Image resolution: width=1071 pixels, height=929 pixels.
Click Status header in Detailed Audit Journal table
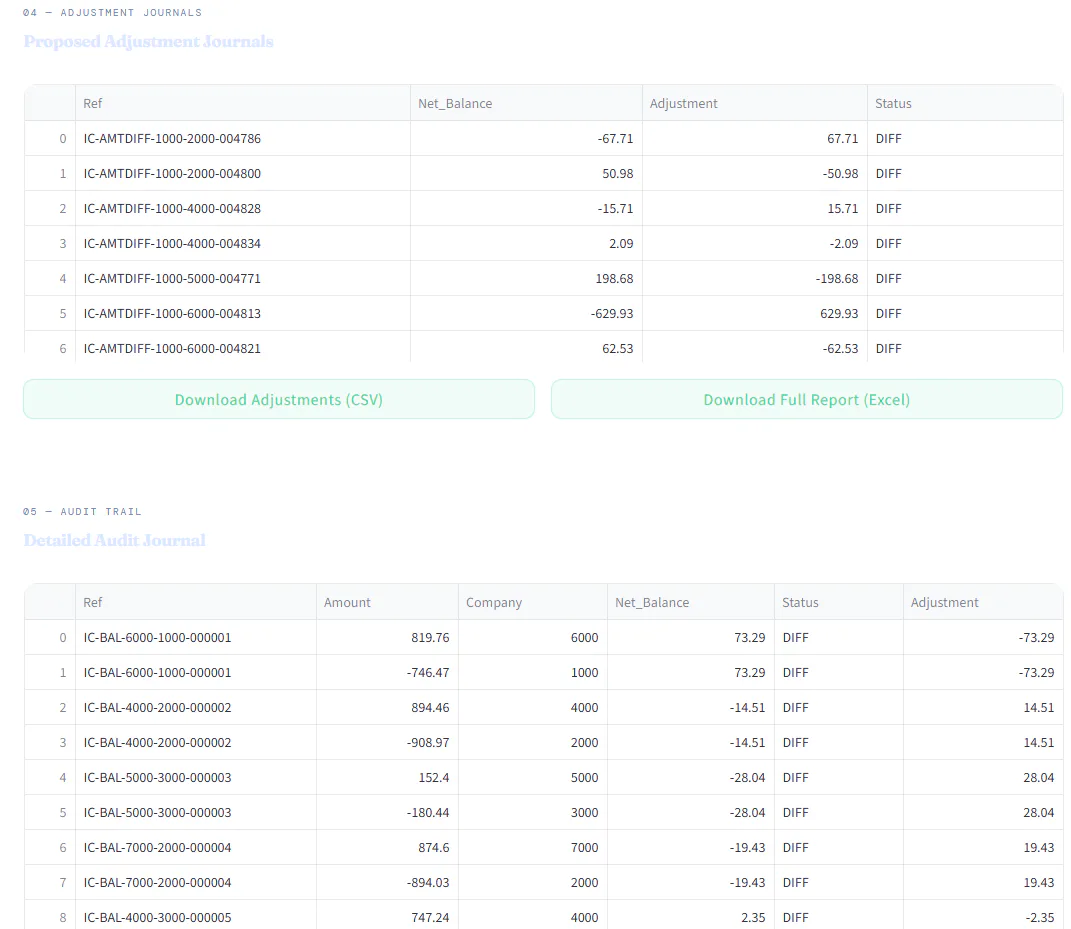pos(839,602)
